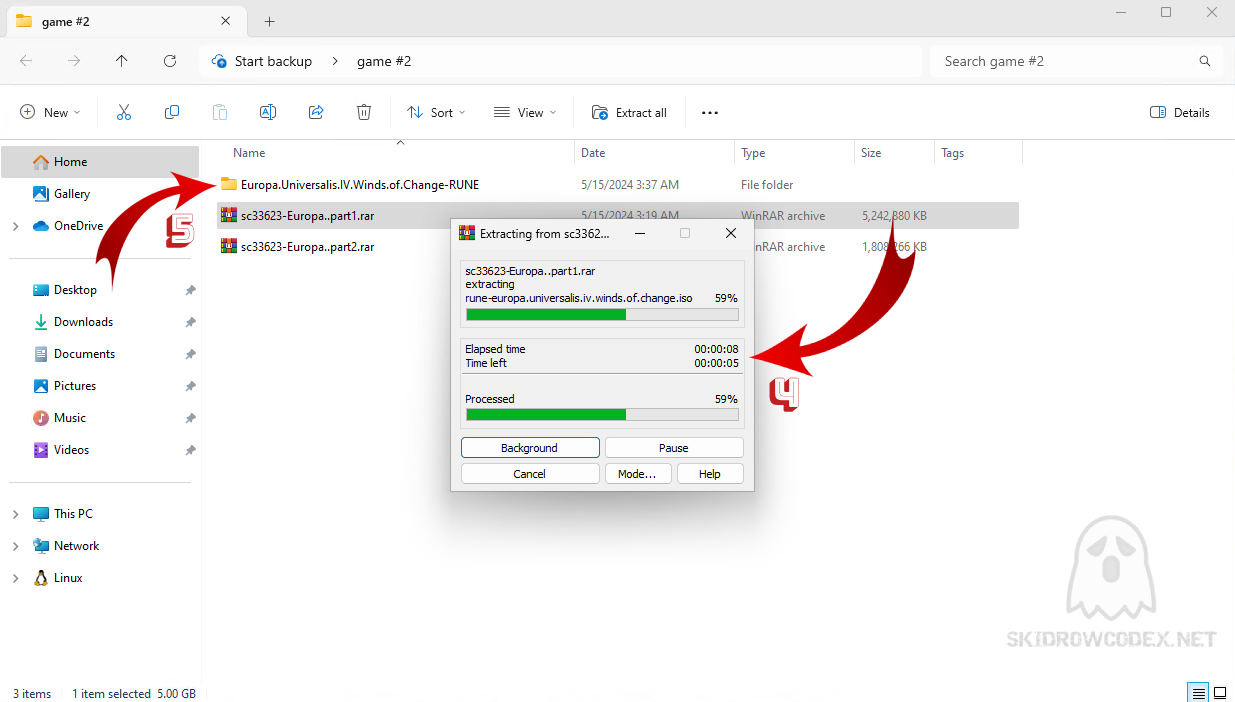Click Extract all in toolbar
This screenshot has height=702, width=1235.
pyautogui.click(x=629, y=113)
